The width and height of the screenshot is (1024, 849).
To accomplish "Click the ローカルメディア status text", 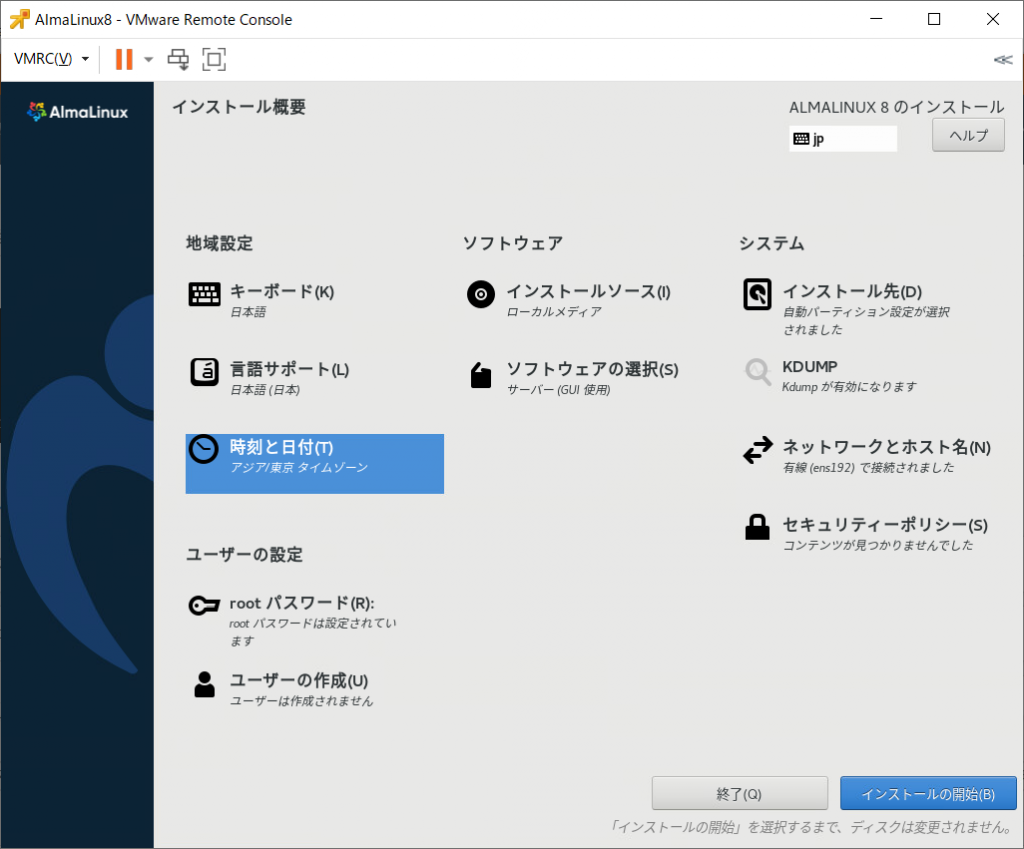I will click(554, 312).
